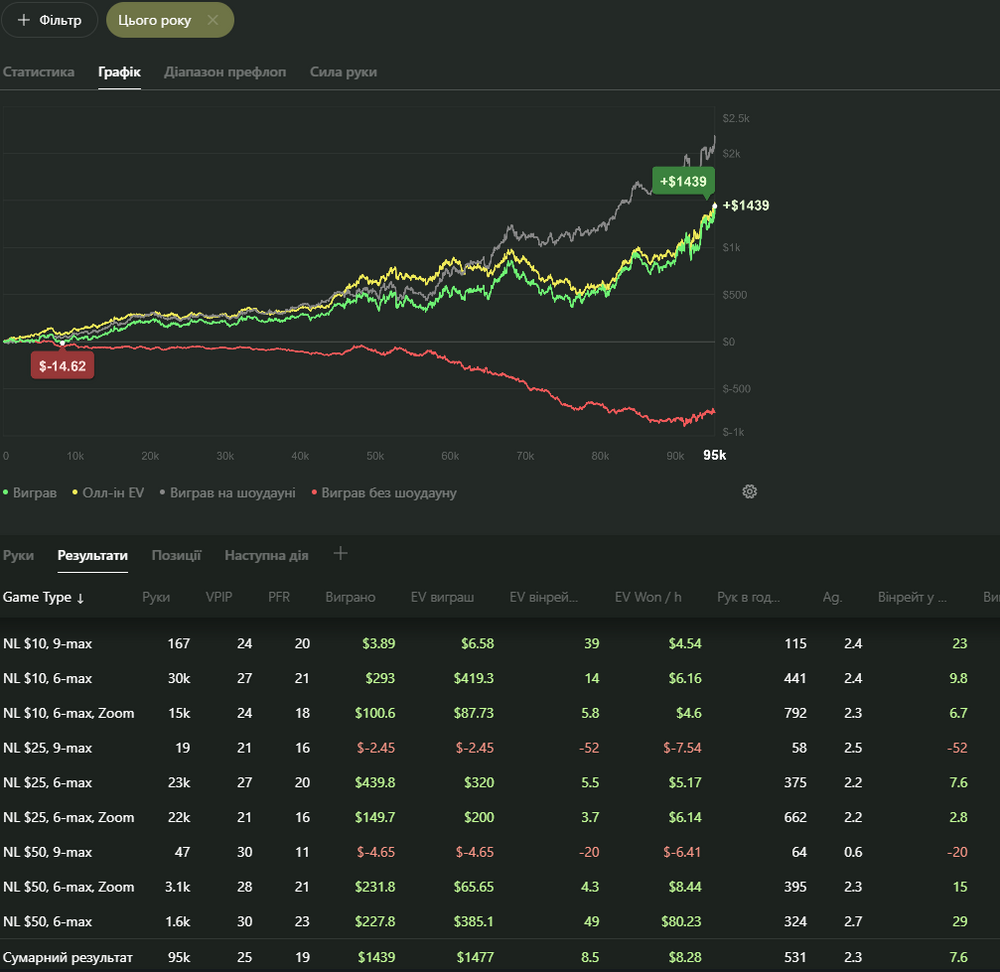Click the $-14.62 red chart marker

click(x=62, y=366)
